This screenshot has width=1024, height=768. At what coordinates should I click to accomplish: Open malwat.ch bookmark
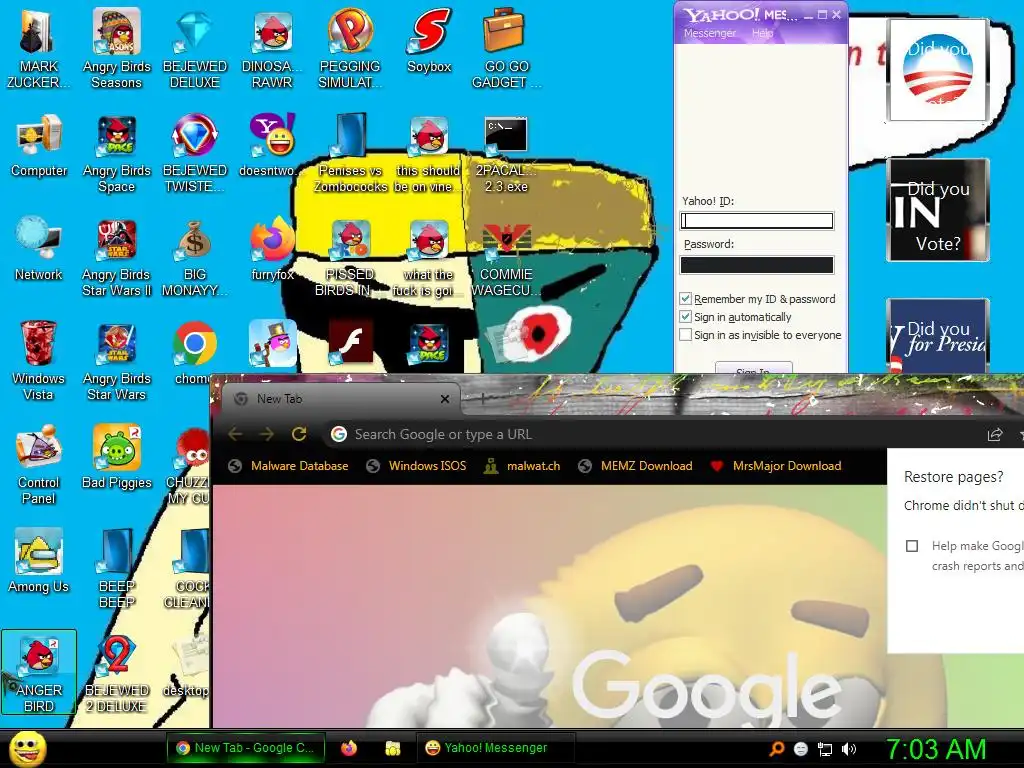coord(522,466)
